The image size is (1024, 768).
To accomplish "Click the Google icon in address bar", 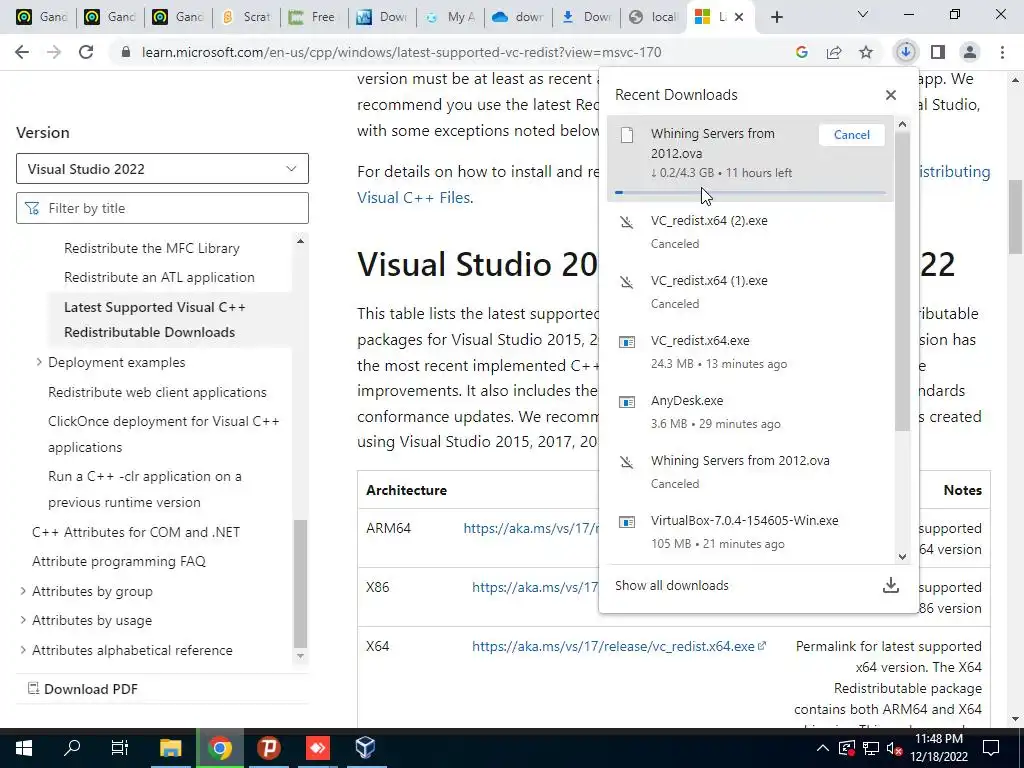I will tap(802, 52).
